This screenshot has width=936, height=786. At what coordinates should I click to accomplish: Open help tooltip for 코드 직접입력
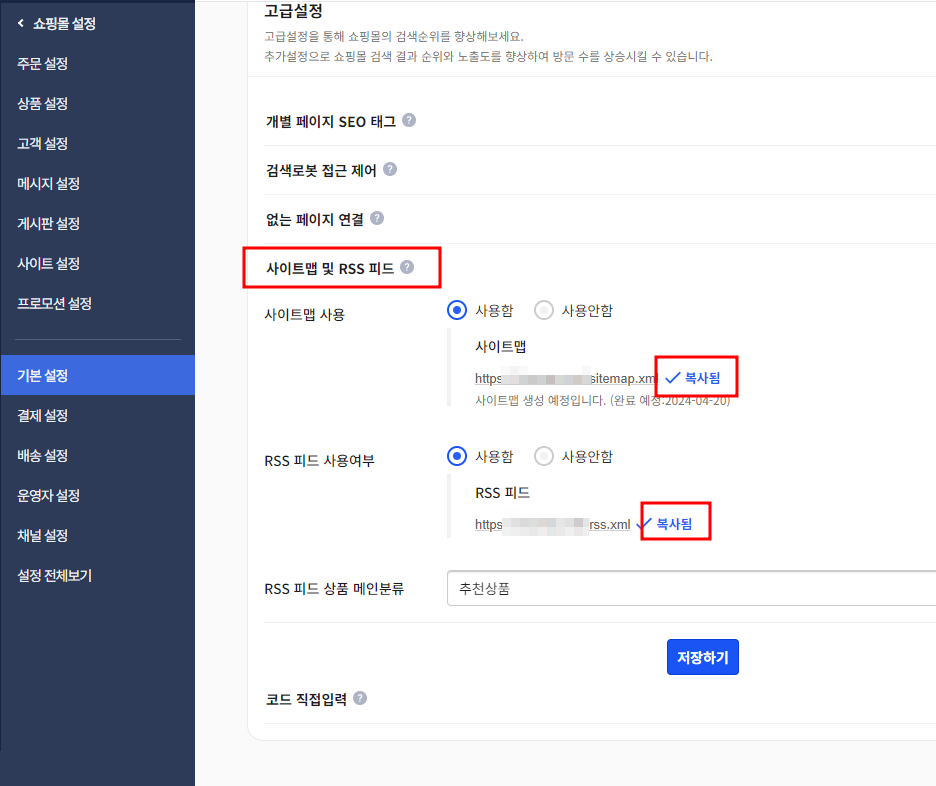360,699
